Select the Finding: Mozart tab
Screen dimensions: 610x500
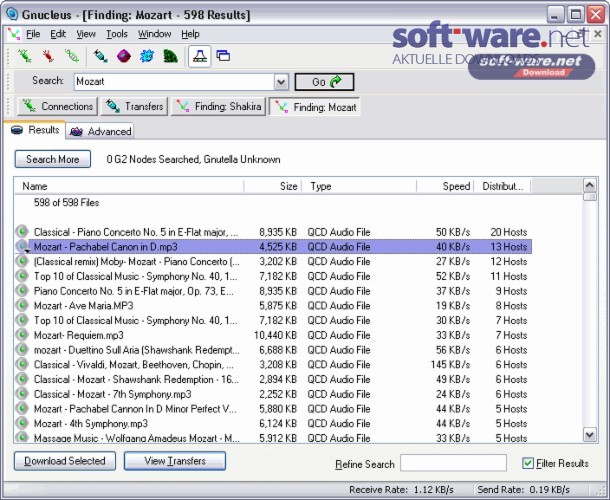[315, 107]
